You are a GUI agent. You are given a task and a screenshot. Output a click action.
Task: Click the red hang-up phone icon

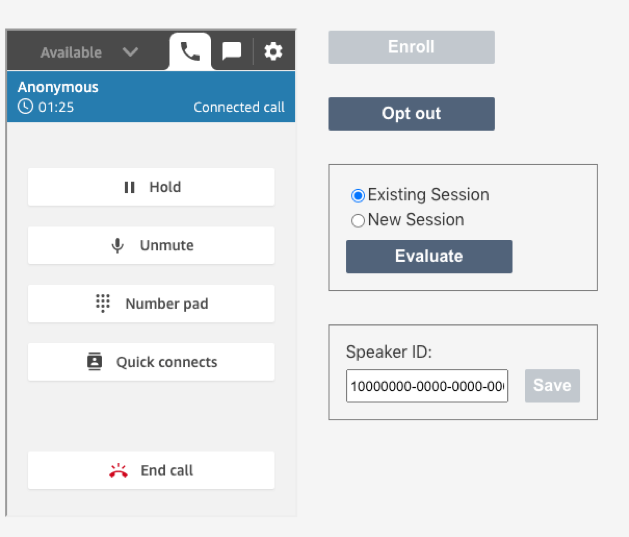(118, 470)
